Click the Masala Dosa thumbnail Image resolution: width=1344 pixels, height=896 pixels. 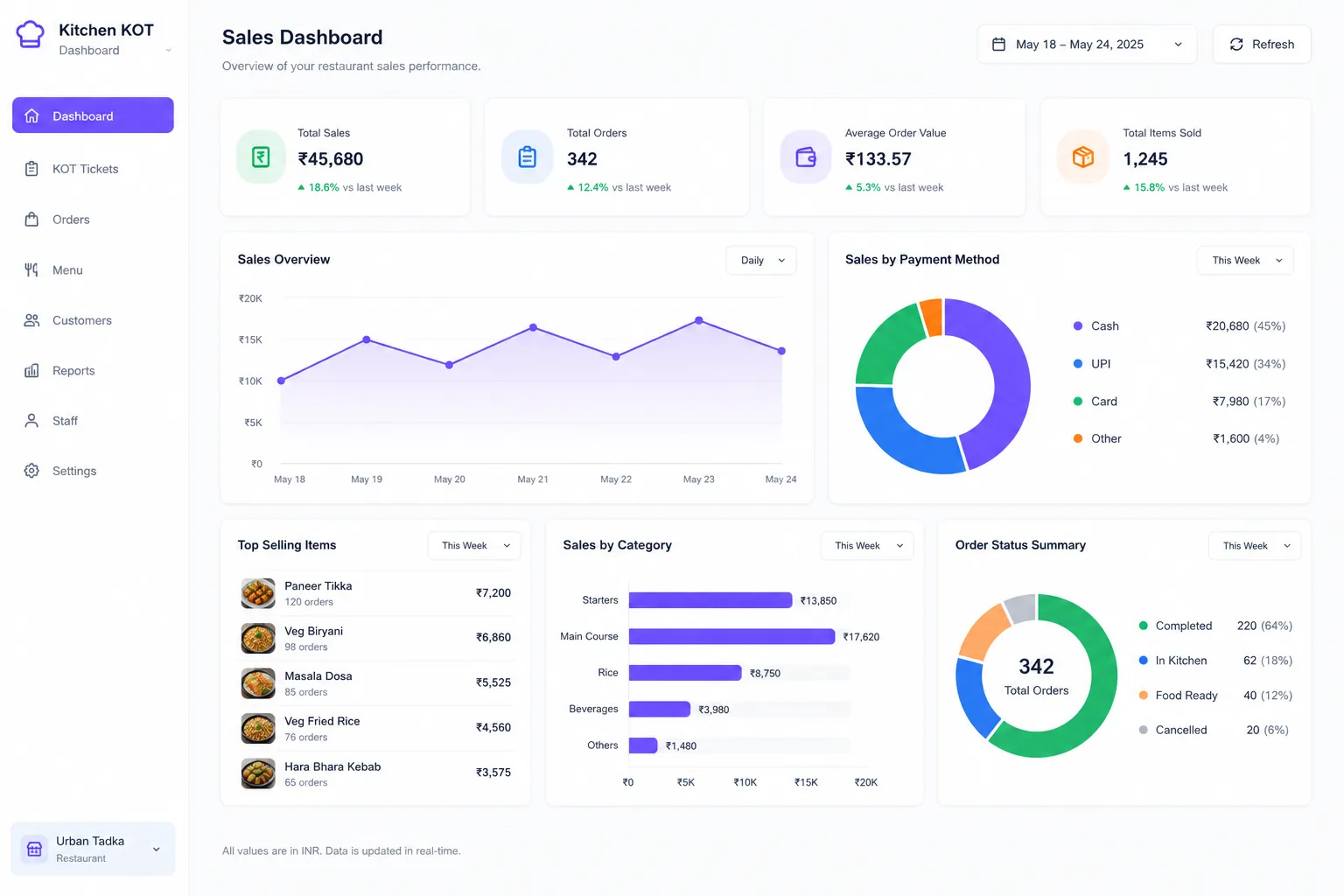tap(258, 683)
